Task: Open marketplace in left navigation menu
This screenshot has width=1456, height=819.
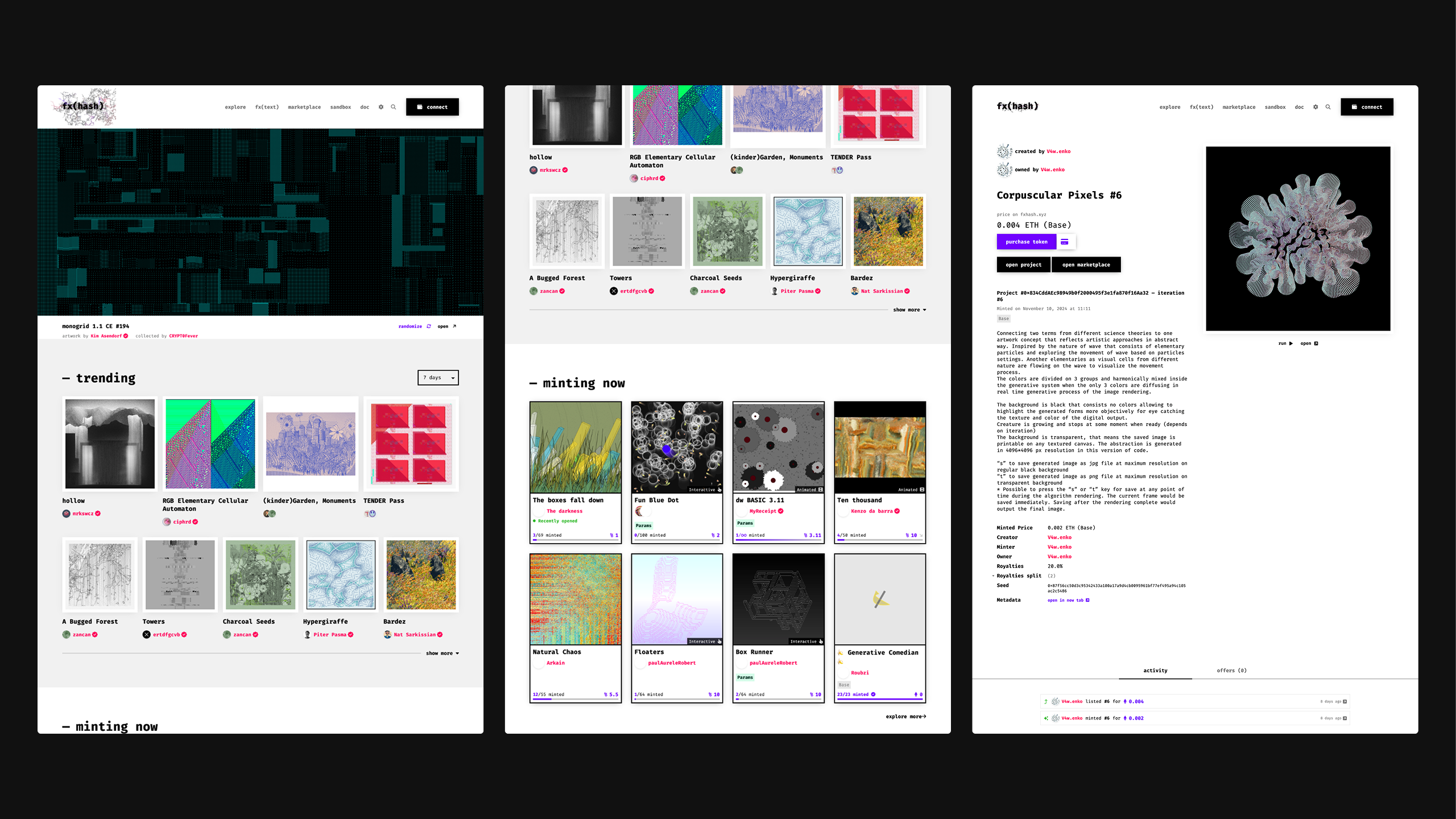Action: (304, 107)
